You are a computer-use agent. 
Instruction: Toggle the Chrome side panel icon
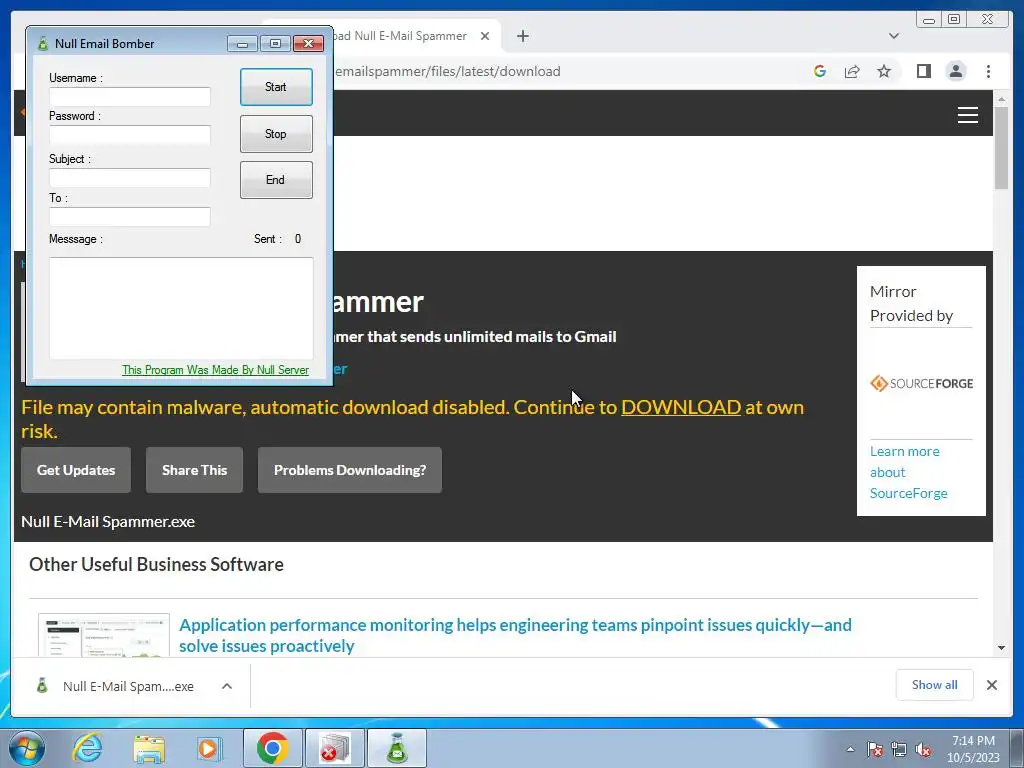(x=923, y=71)
